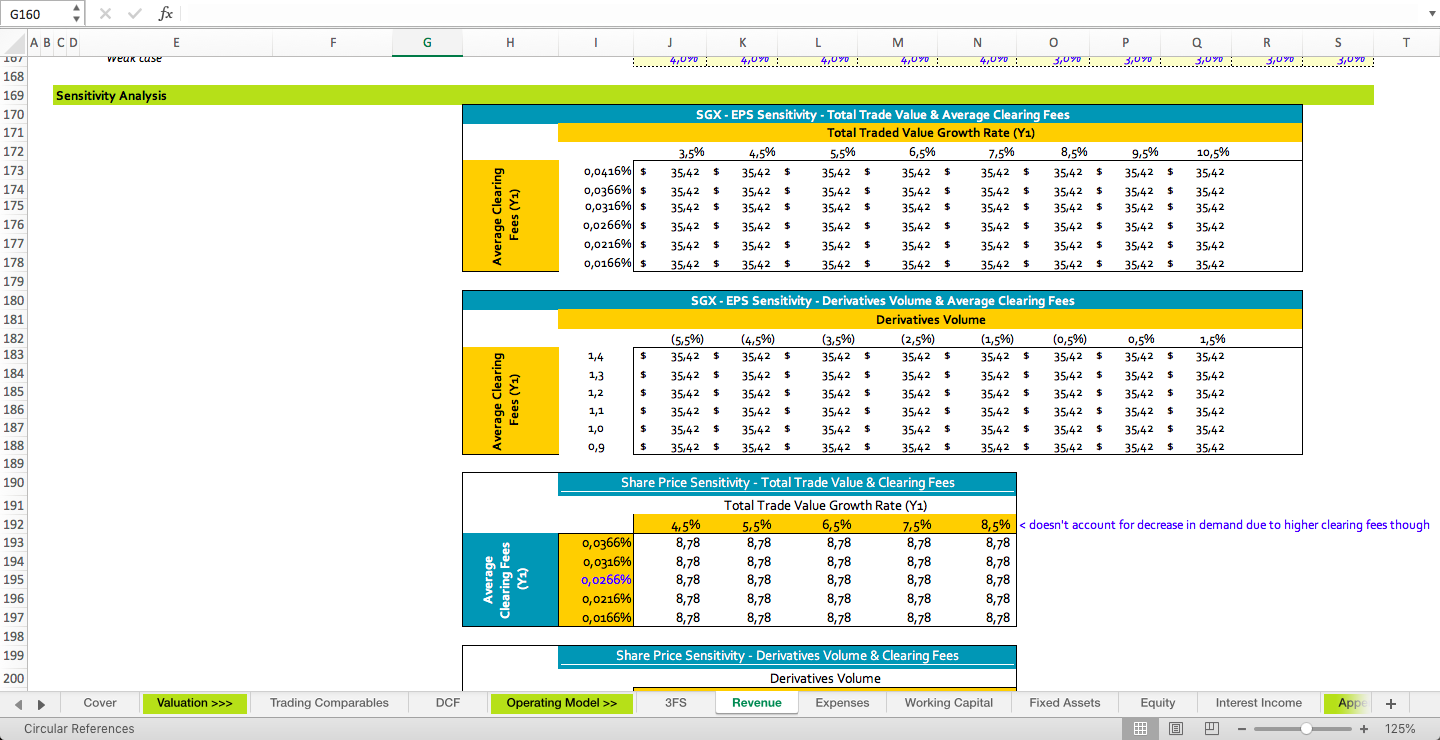
Task: Switch to Page Break Preview icon
Action: [1211, 729]
